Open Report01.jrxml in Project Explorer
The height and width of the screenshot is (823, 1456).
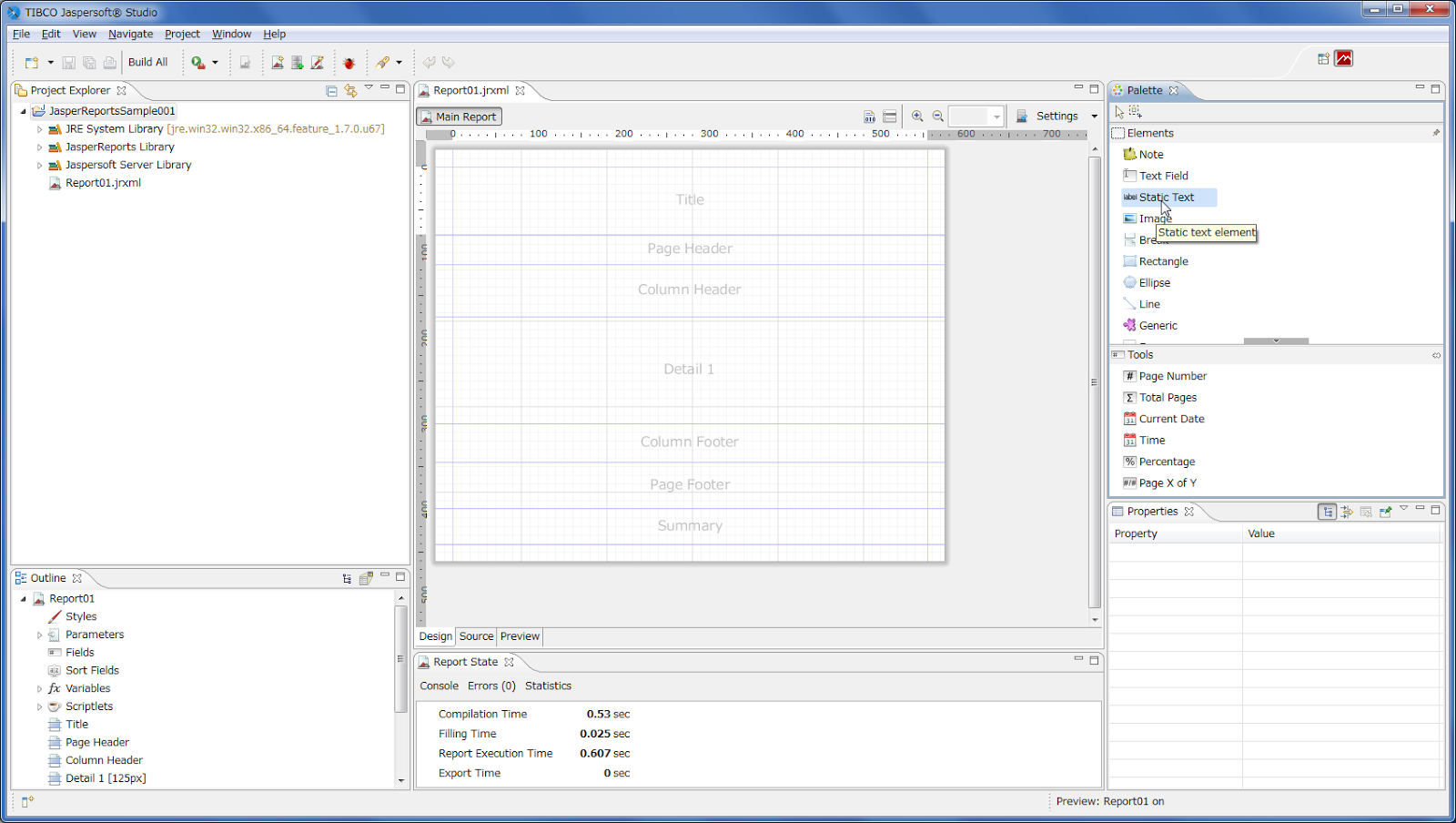[103, 183]
